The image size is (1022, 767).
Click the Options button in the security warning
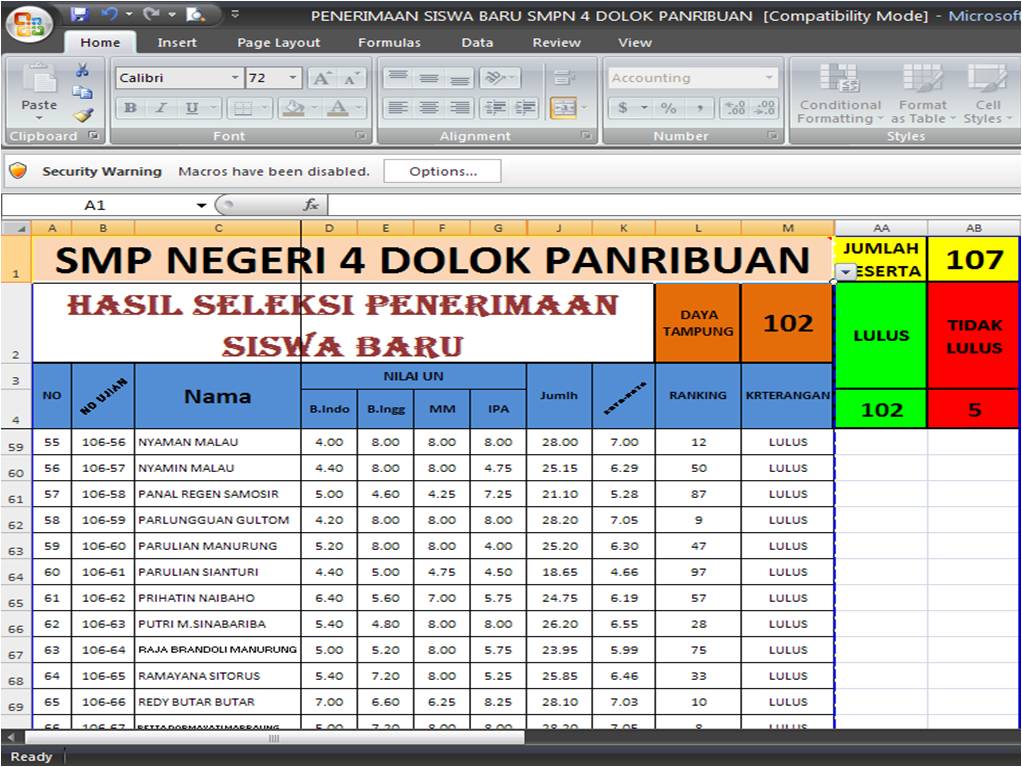[x=442, y=171]
